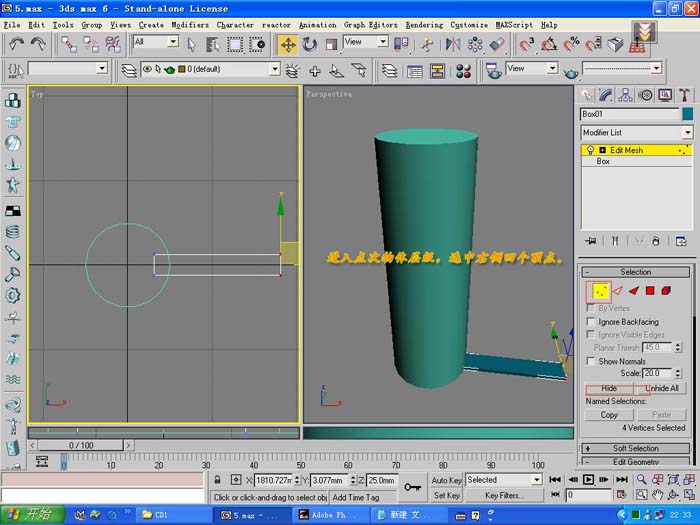Toggle the Show Normals checkbox
The image size is (700, 525).
[x=591, y=361]
